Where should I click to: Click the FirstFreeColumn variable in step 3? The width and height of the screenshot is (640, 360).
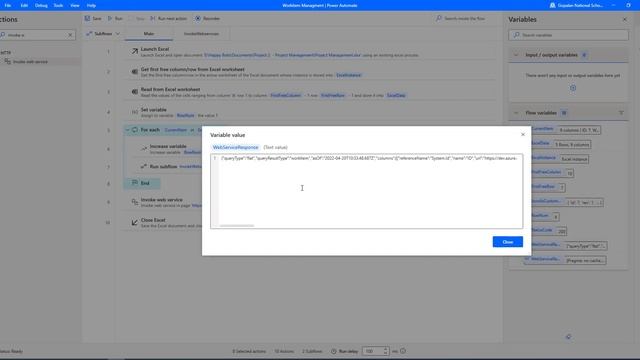[x=286, y=95]
